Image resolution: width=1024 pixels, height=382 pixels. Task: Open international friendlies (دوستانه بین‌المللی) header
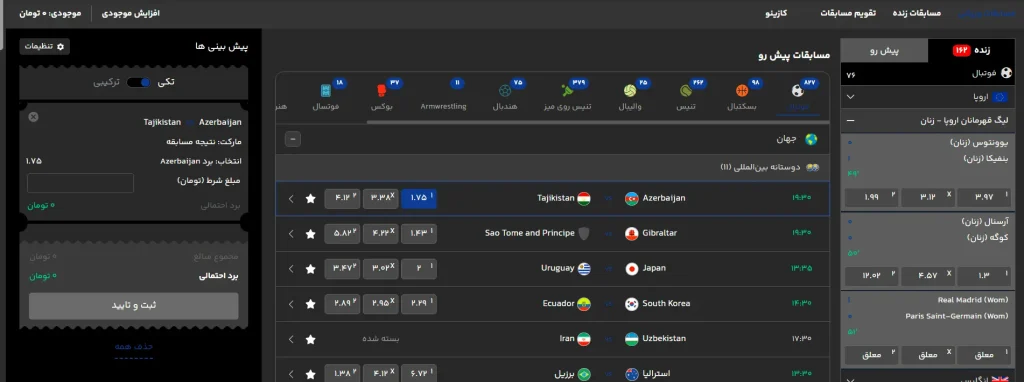552,168
